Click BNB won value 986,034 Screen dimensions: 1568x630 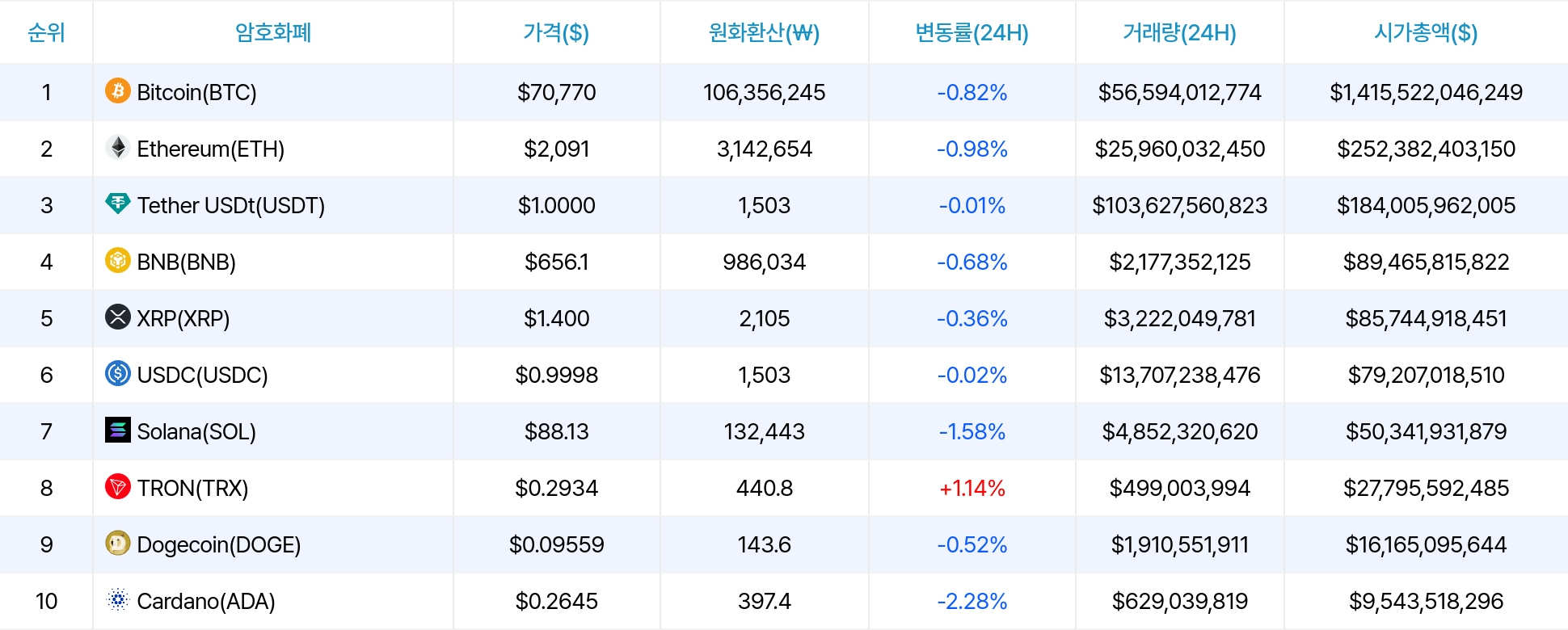tap(764, 262)
